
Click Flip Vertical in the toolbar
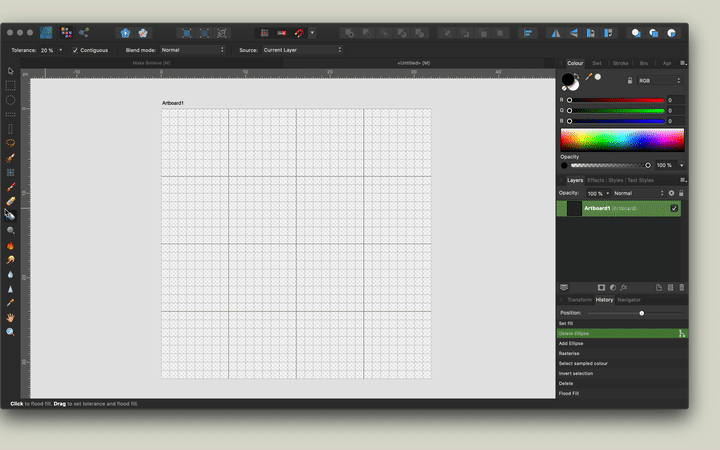(574, 33)
